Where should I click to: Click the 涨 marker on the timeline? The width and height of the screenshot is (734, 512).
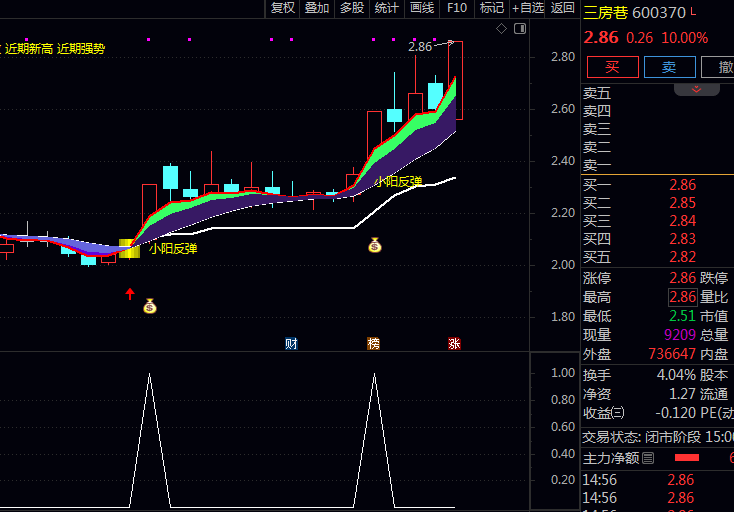pos(454,344)
